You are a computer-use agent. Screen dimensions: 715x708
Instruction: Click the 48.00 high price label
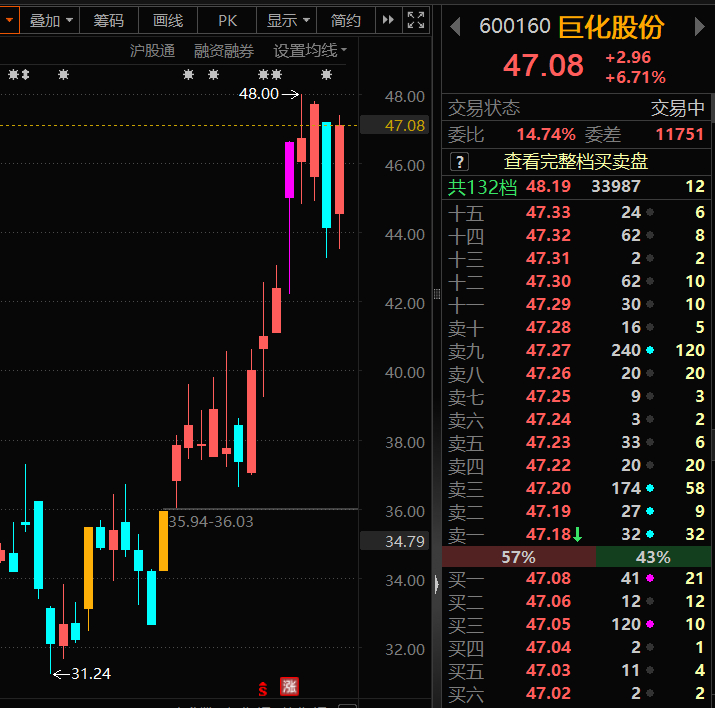pyautogui.click(x=259, y=94)
